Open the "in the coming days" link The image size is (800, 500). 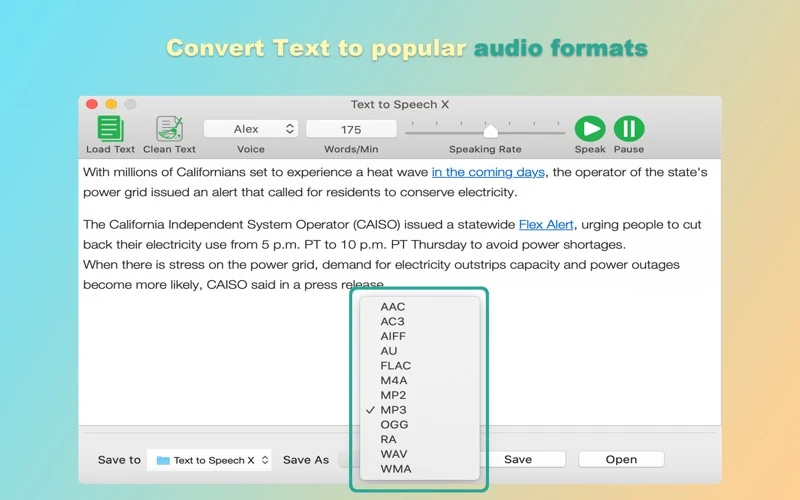point(488,172)
